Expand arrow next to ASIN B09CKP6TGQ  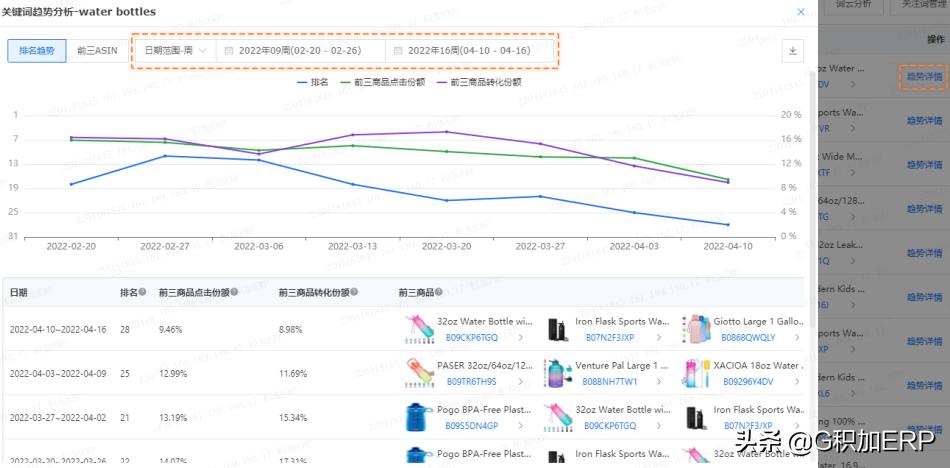point(521,338)
